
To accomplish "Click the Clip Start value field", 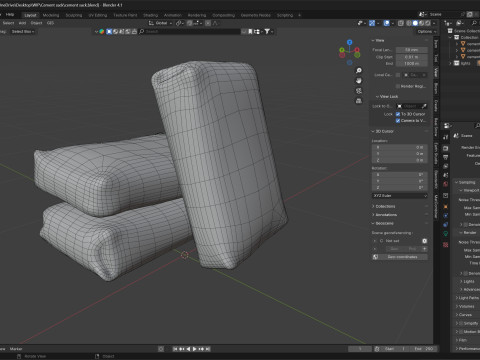I will point(412,57).
